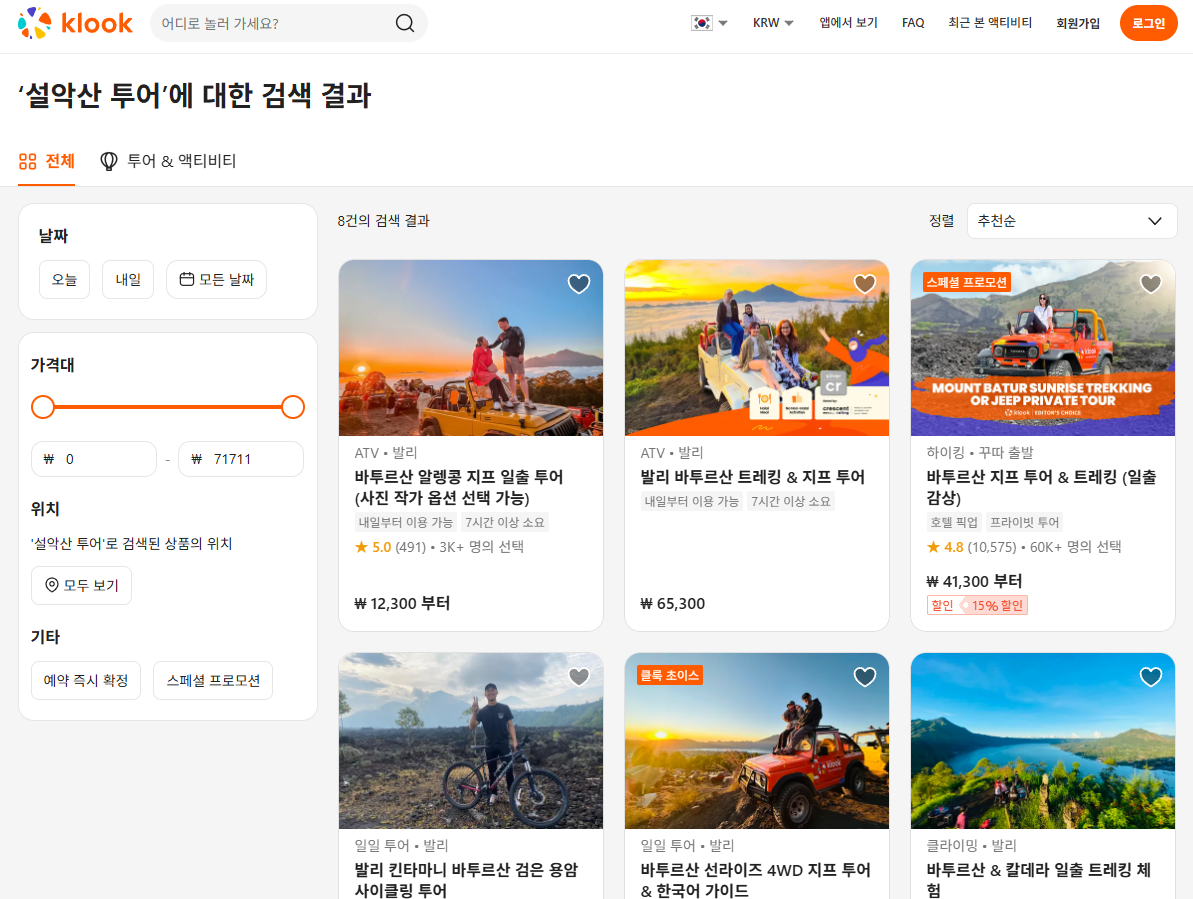
Task: Click 모두 보기 location button
Action: (81, 585)
